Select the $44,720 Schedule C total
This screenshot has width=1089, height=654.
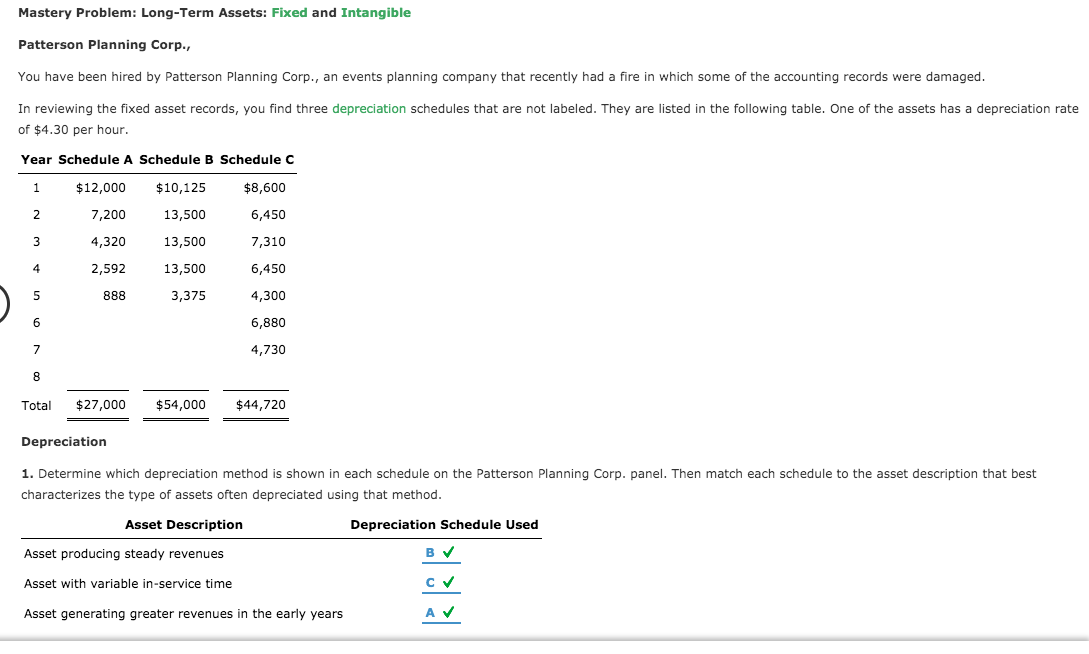(x=257, y=404)
